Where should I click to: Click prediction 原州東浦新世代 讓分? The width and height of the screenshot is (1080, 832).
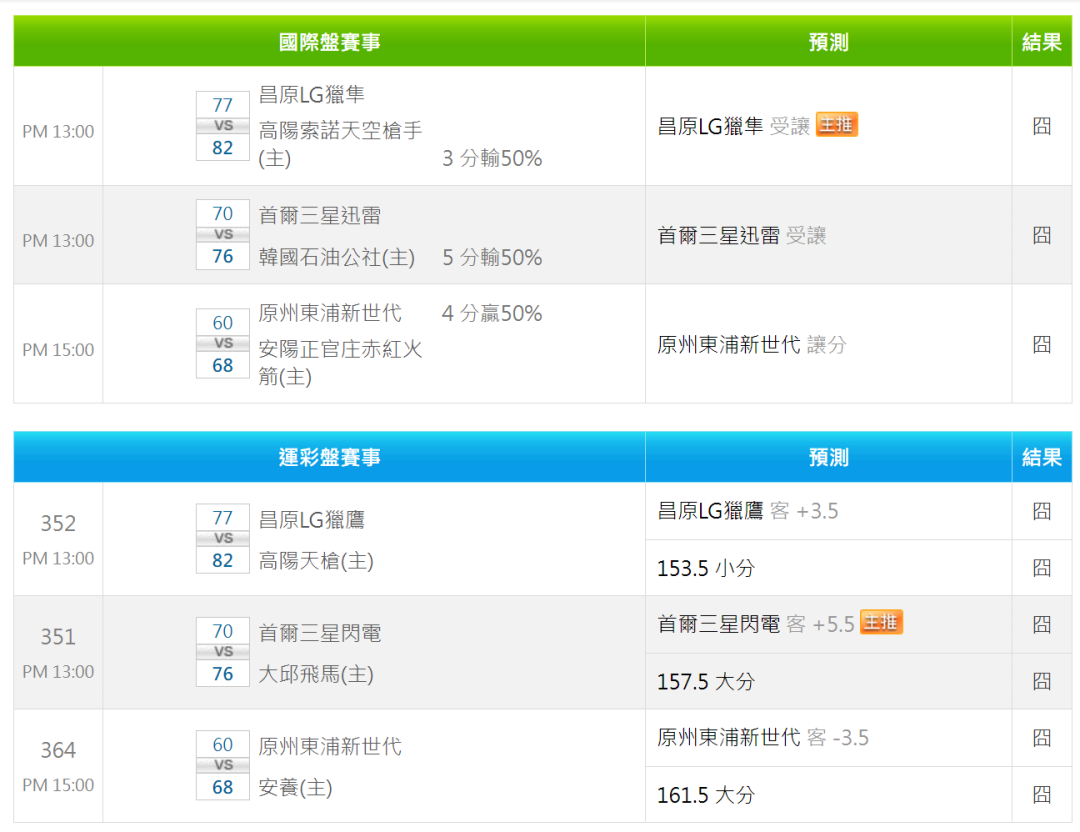[751, 344]
